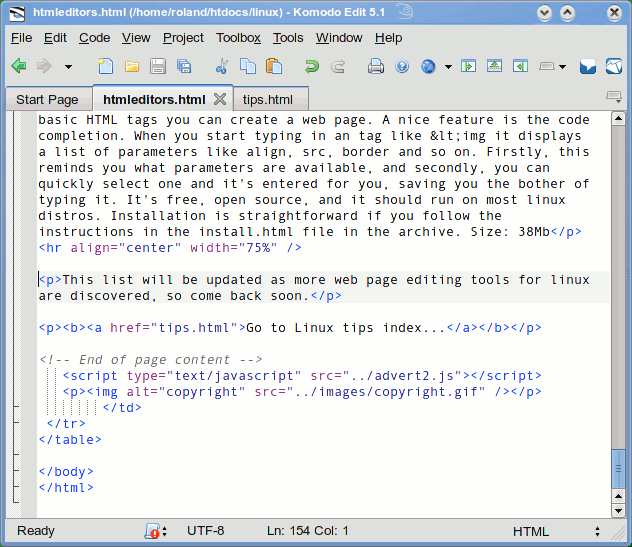This screenshot has width=632, height=547.
Task: Click the syntax check status icon
Action: pos(153,531)
